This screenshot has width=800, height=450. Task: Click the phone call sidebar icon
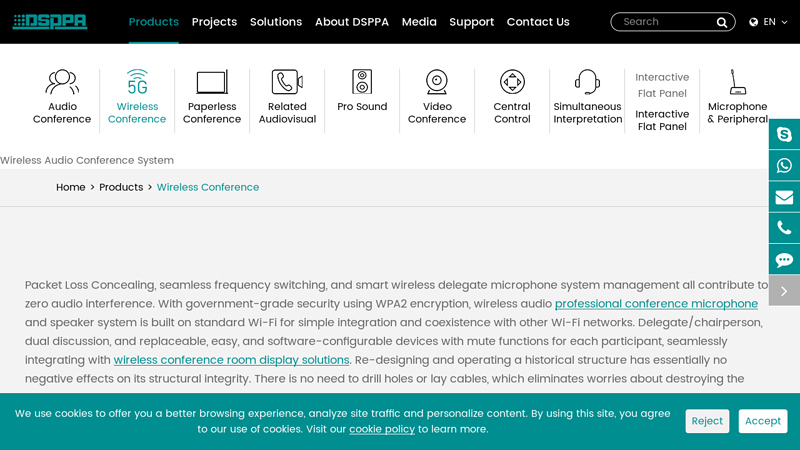784,228
